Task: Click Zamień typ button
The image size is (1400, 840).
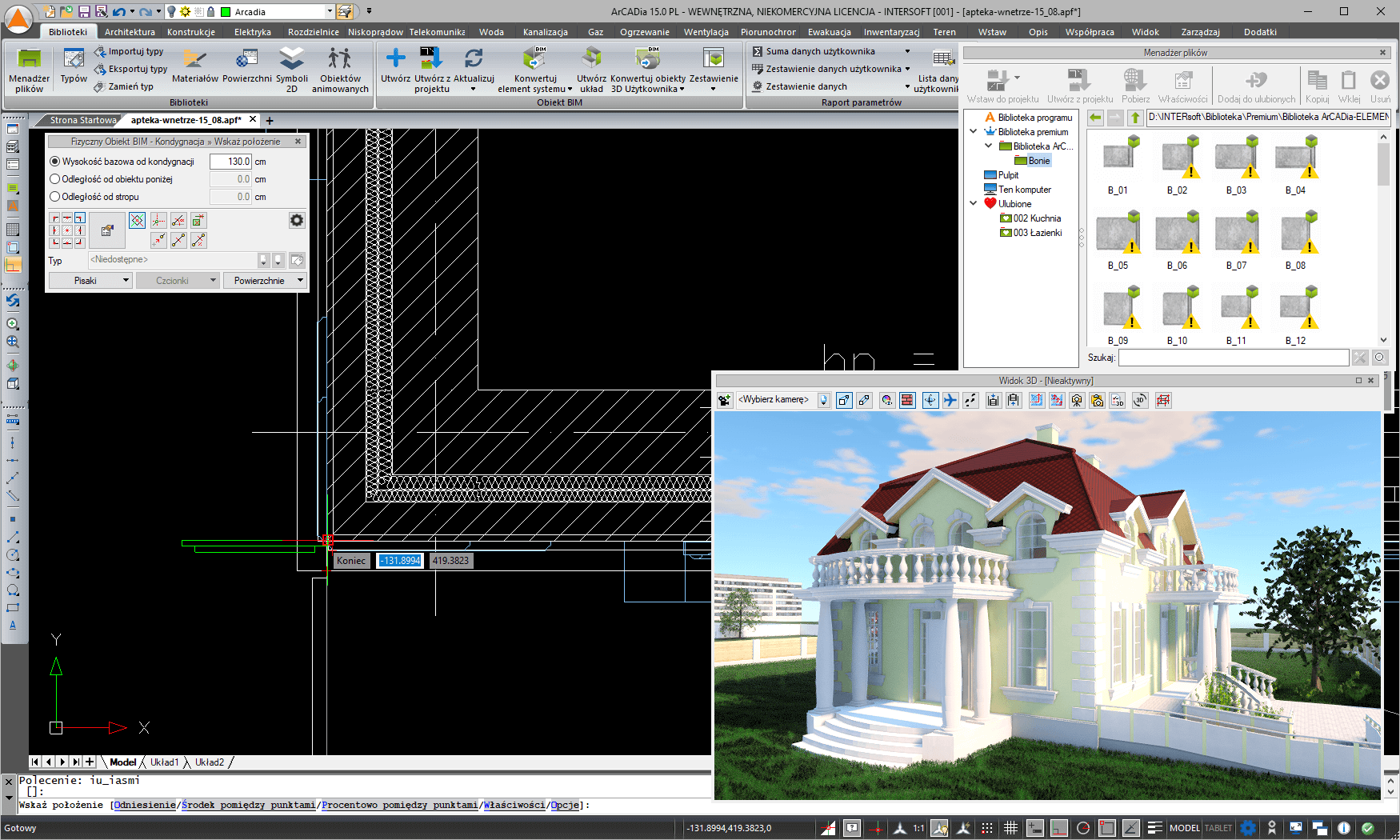Action: (x=124, y=86)
